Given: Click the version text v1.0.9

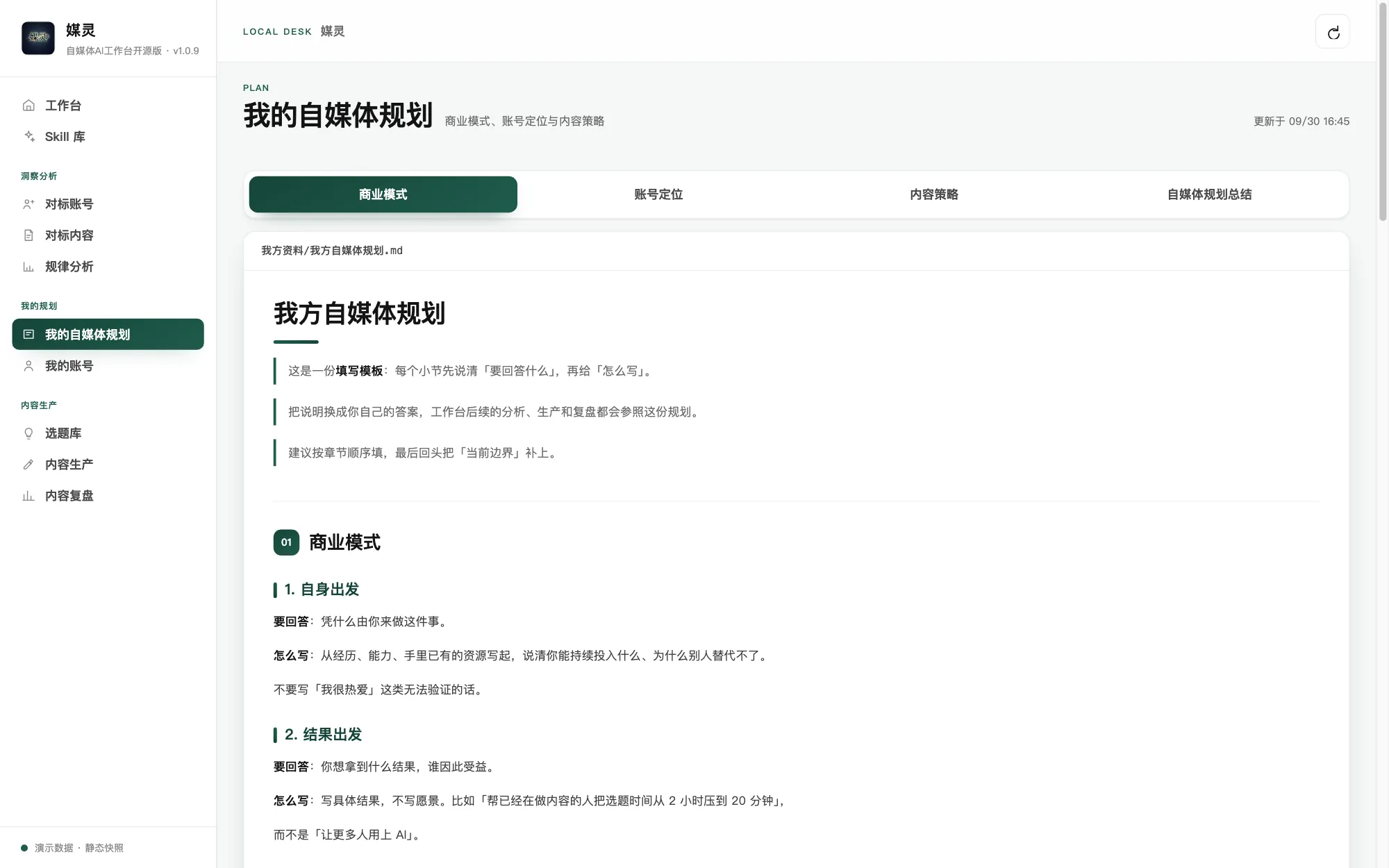Looking at the screenshot, I should [x=186, y=51].
